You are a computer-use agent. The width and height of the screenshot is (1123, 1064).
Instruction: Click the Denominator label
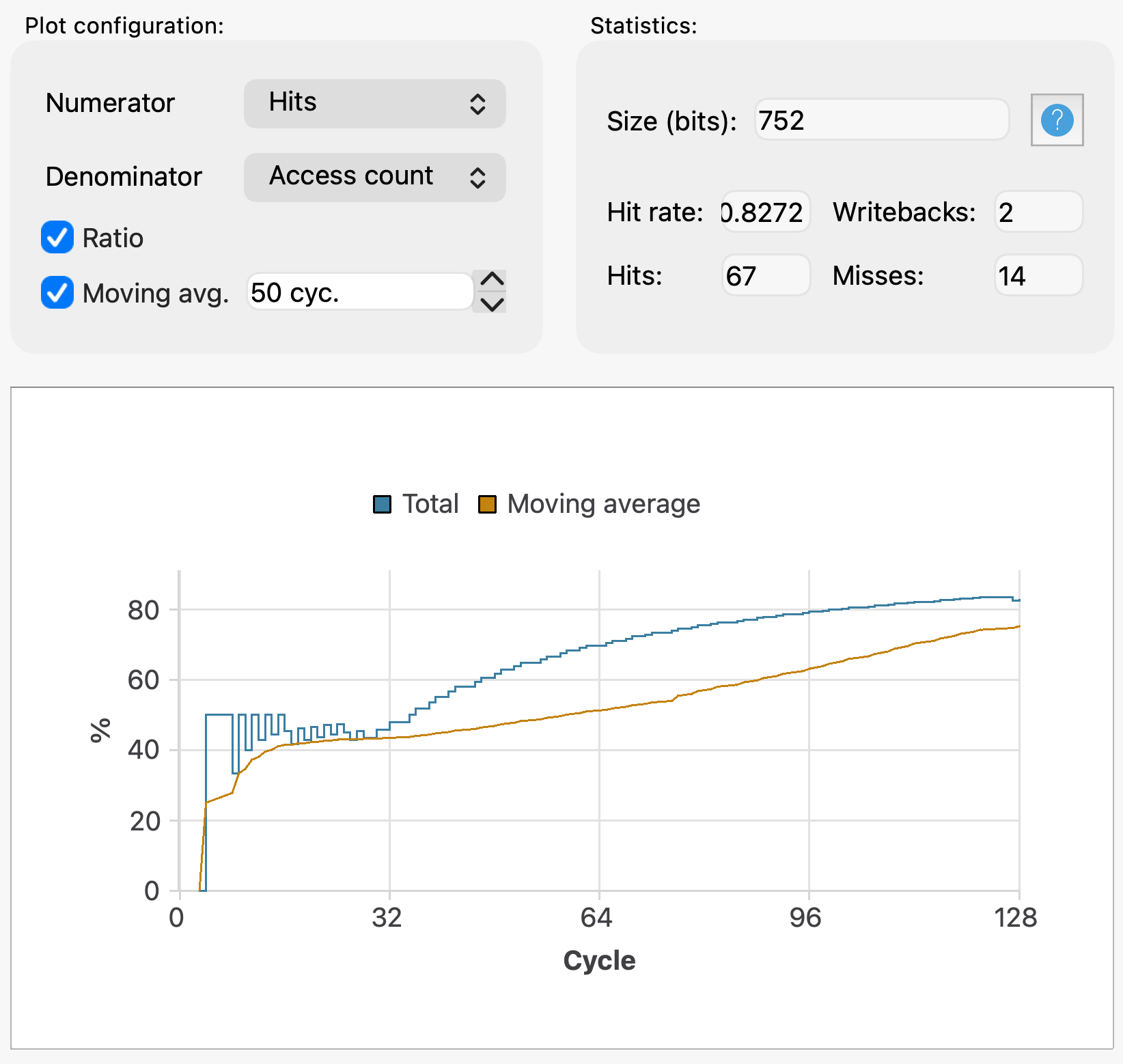pos(124,177)
